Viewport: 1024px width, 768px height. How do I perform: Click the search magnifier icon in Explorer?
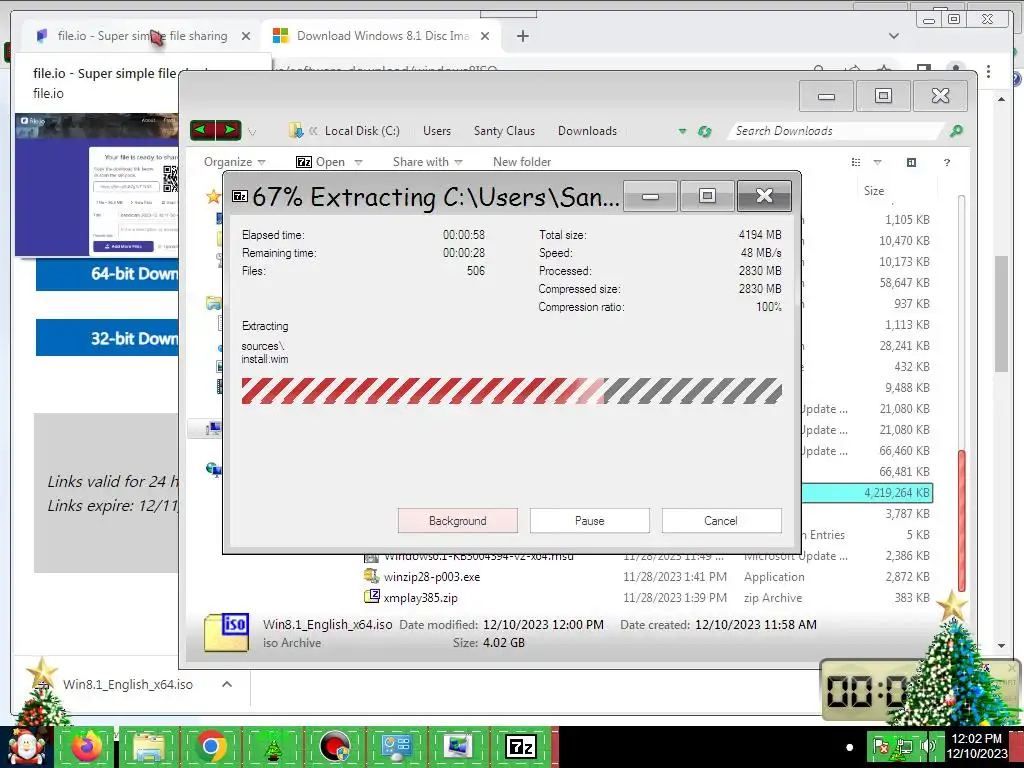956,131
